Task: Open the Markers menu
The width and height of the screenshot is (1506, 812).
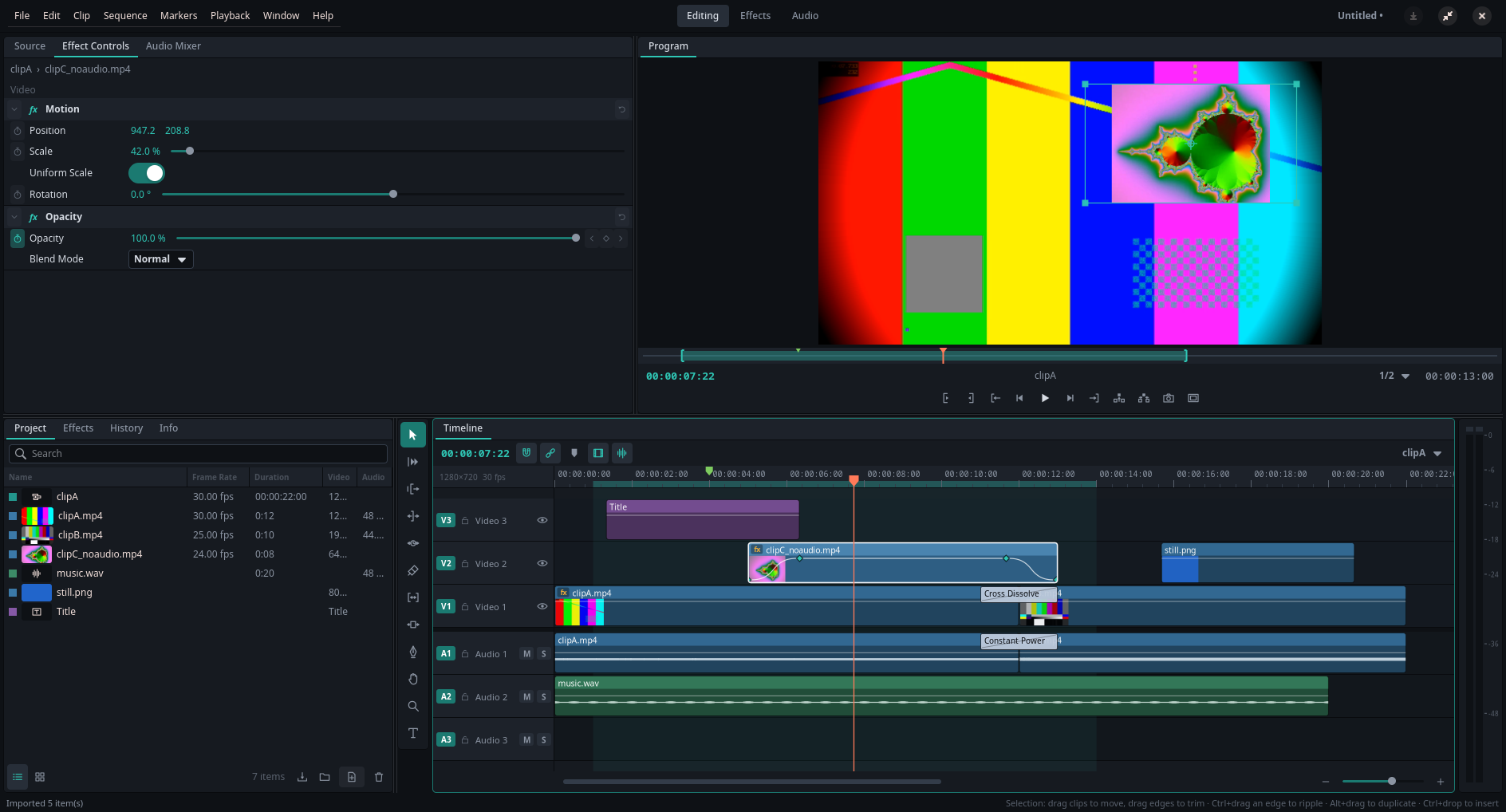Action: pyautogui.click(x=179, y=15)
